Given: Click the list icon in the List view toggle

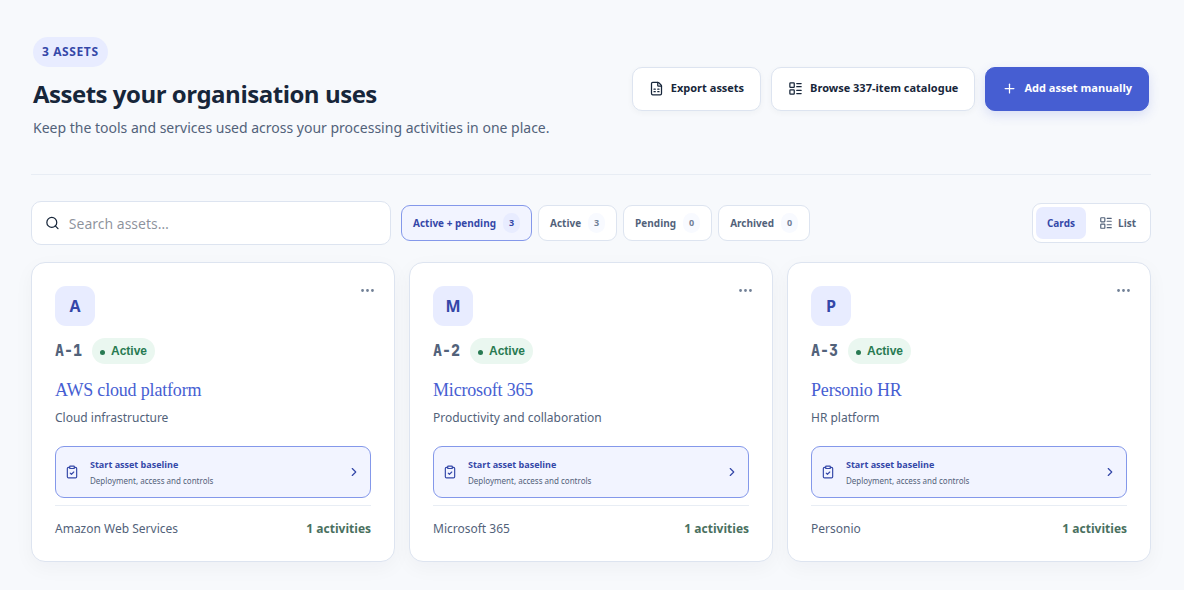Looking at the screenshot, I should [1105, 223].
